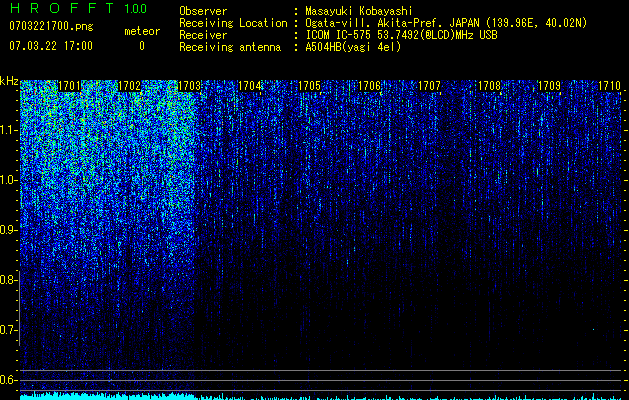This screenshot has height=400, width=629.
Task: Click the 0.9 frequency axis label
Action: 8,230
